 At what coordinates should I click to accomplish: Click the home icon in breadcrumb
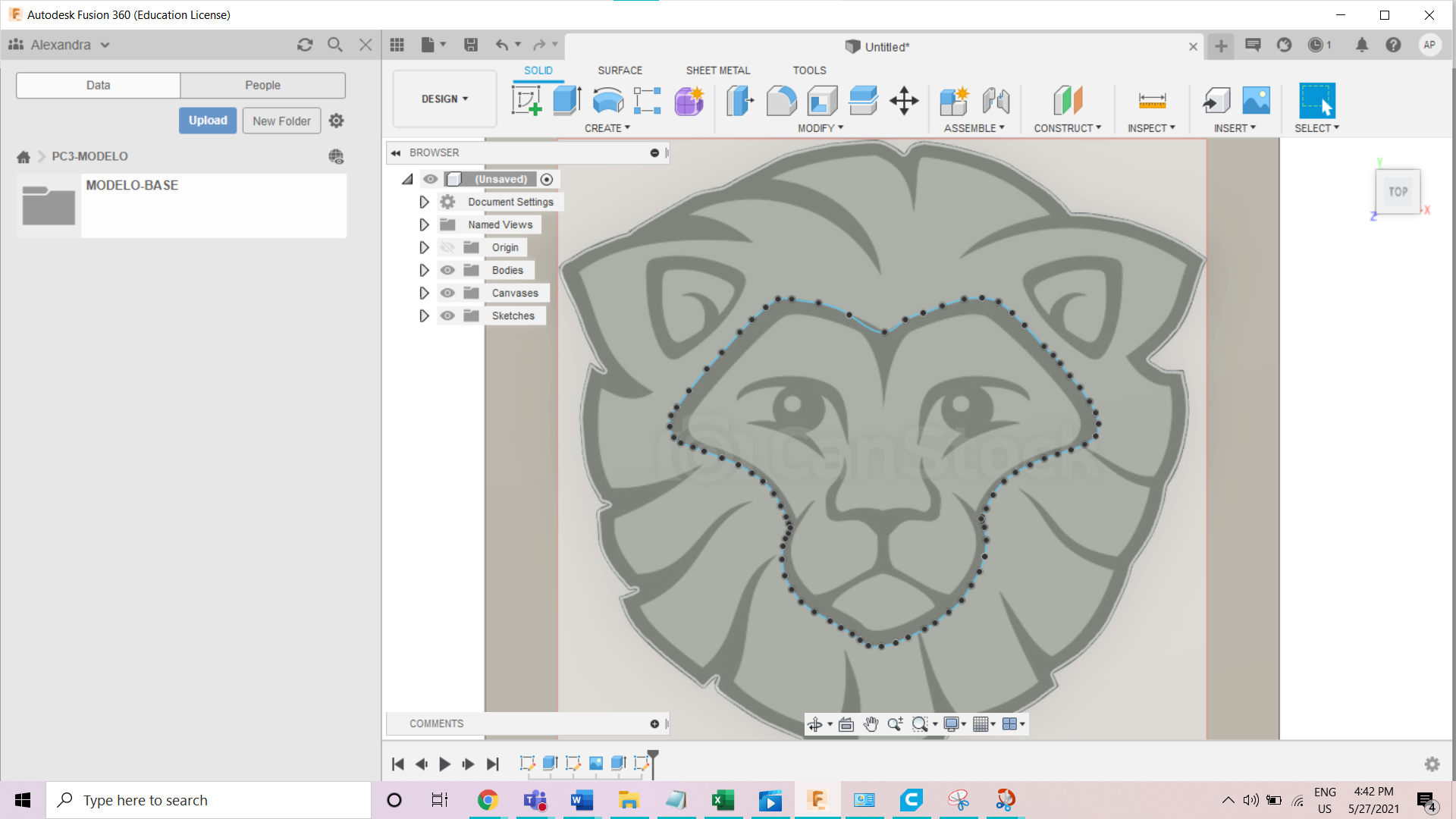[24, 157]
